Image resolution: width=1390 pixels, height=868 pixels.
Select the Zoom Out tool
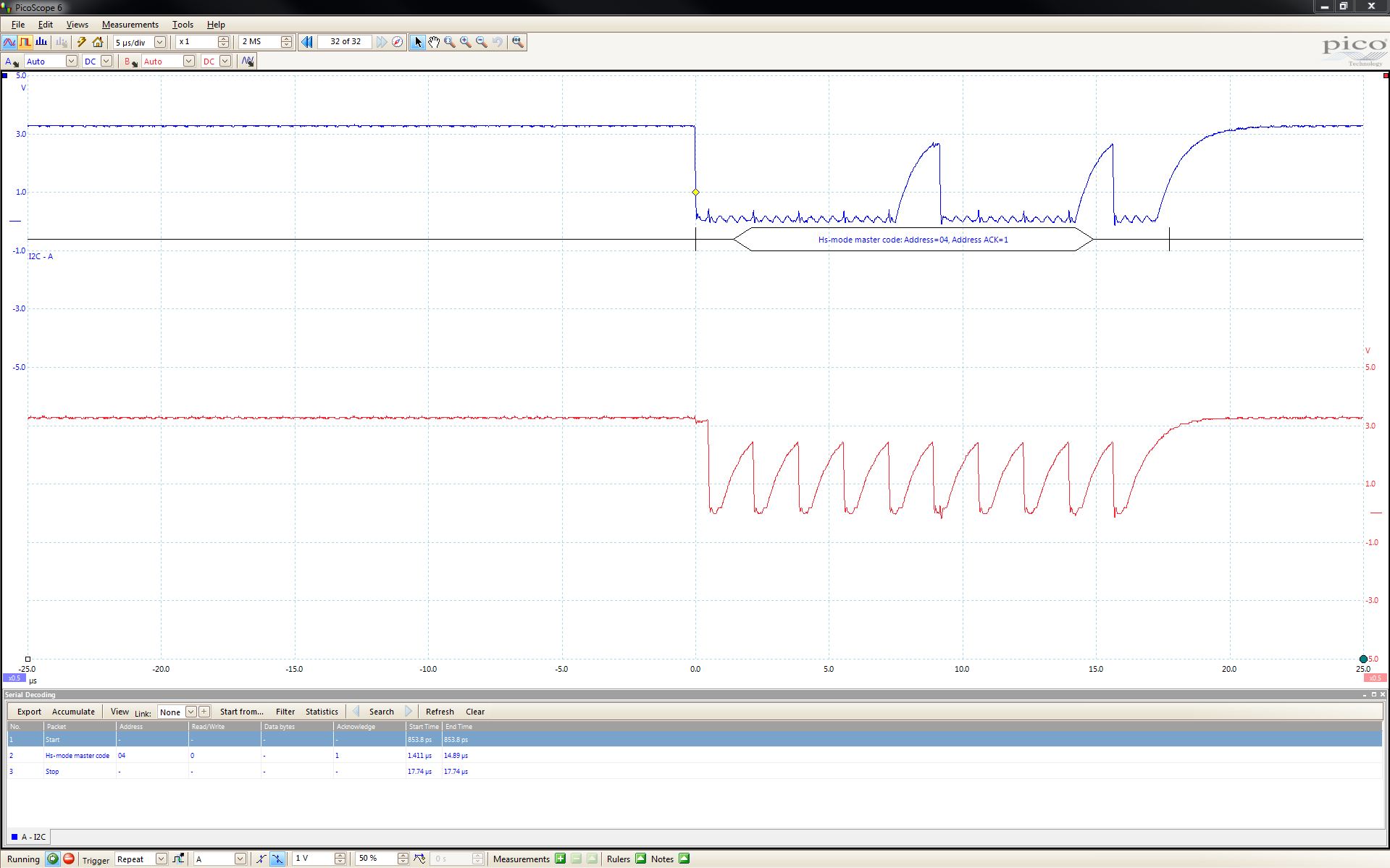482,42
